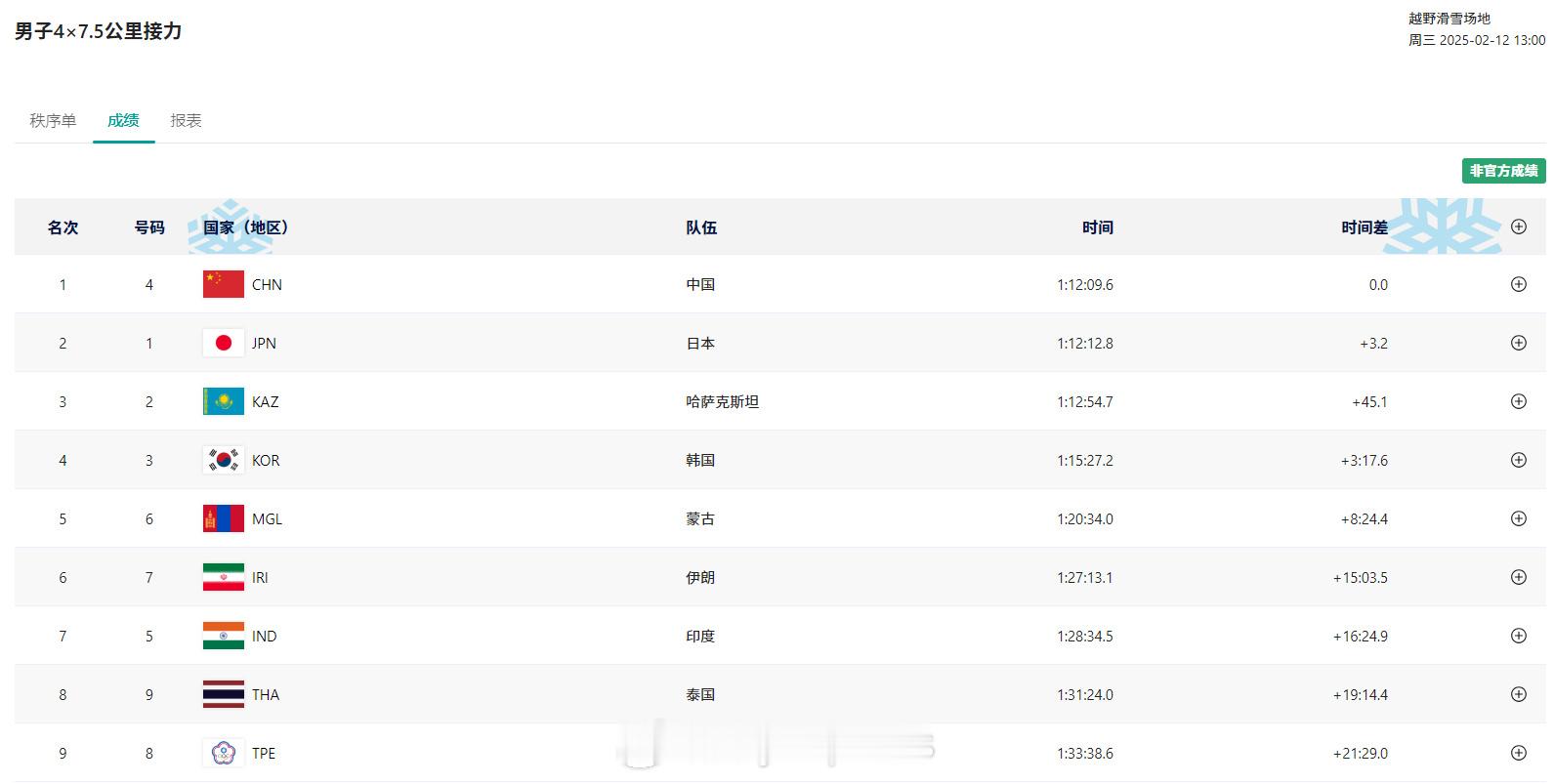The width and height of the screenshot is (1554, 784).
Task: Click the 时间 column header
Action: [x=1098, y=227]
